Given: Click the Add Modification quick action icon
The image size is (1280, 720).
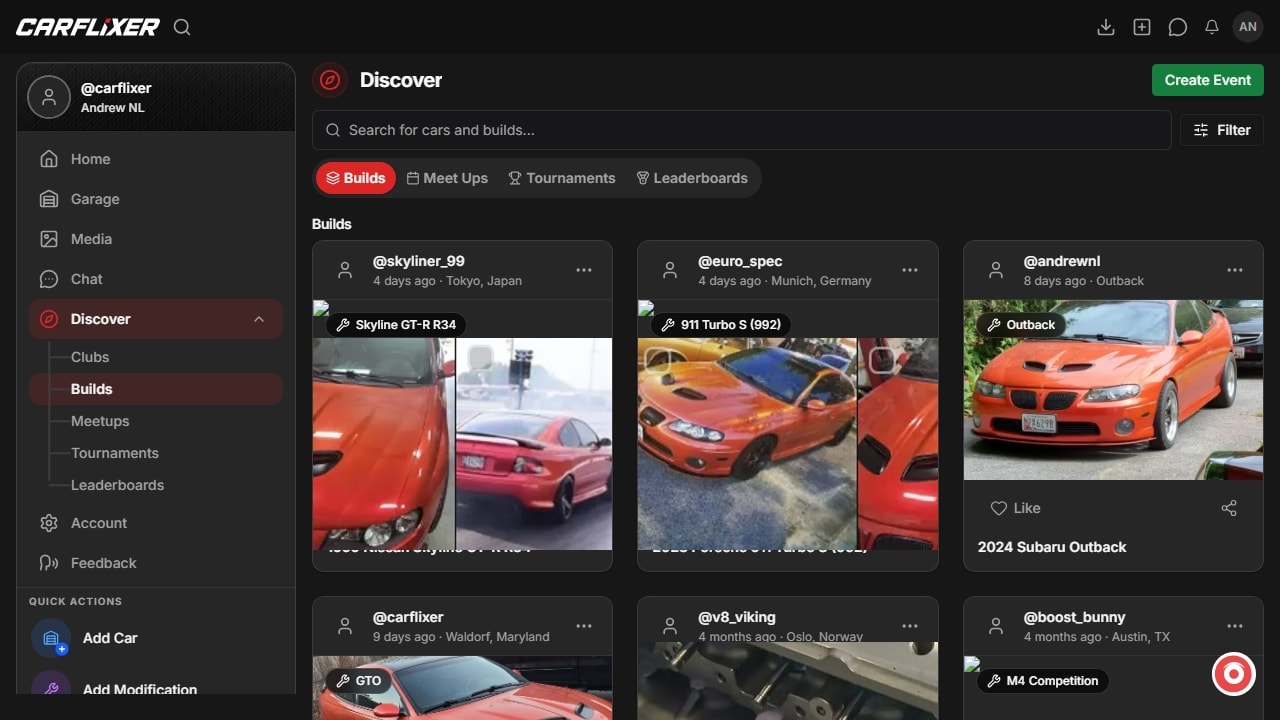Looking at the screenshot, I should 51,686.
